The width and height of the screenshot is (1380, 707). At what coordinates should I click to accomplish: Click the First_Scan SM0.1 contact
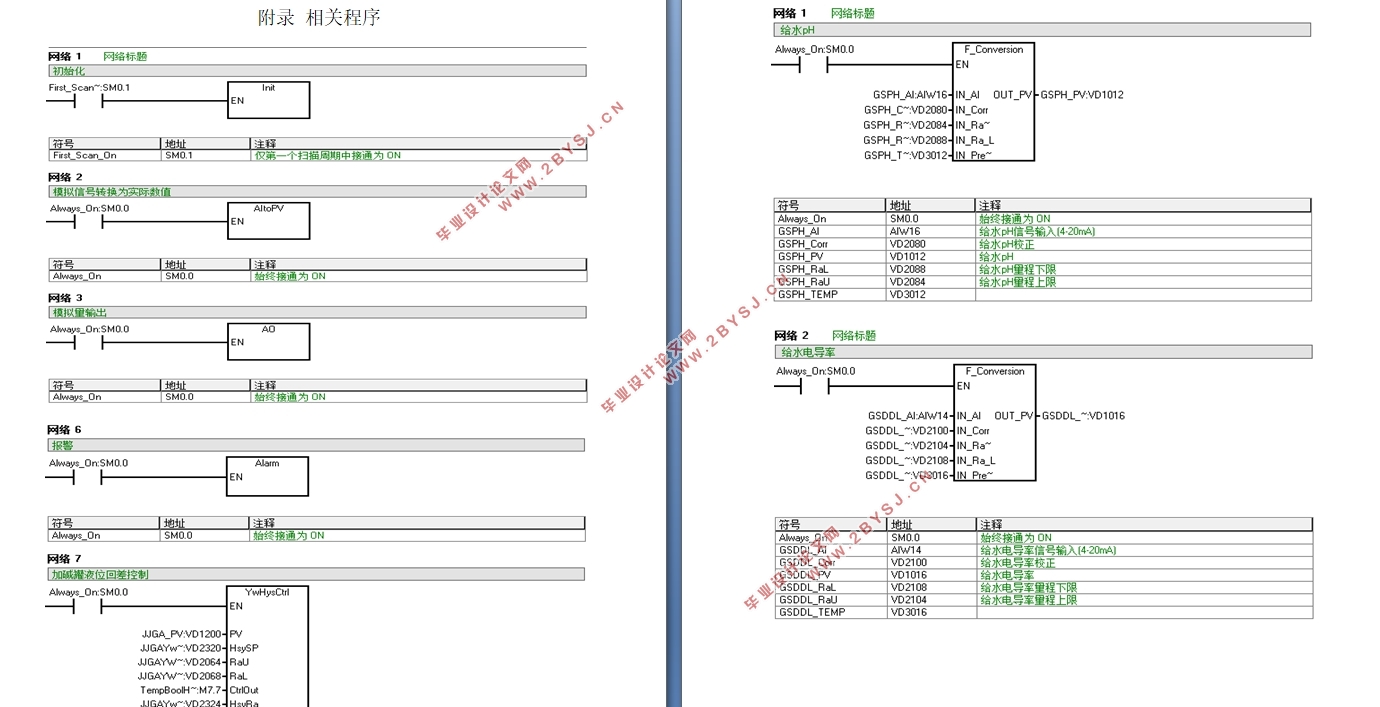(x=89, y=101)
